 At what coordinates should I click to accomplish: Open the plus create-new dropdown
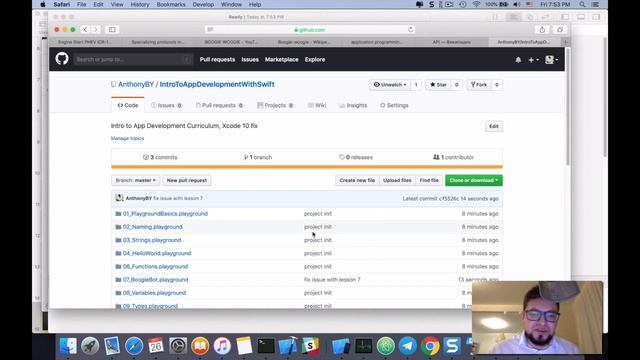[533, 60]
